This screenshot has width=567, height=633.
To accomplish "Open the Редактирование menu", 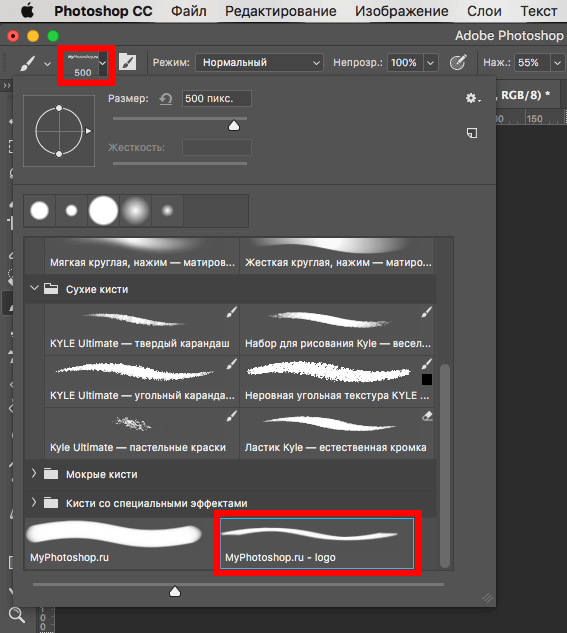I will pos(280,11).
